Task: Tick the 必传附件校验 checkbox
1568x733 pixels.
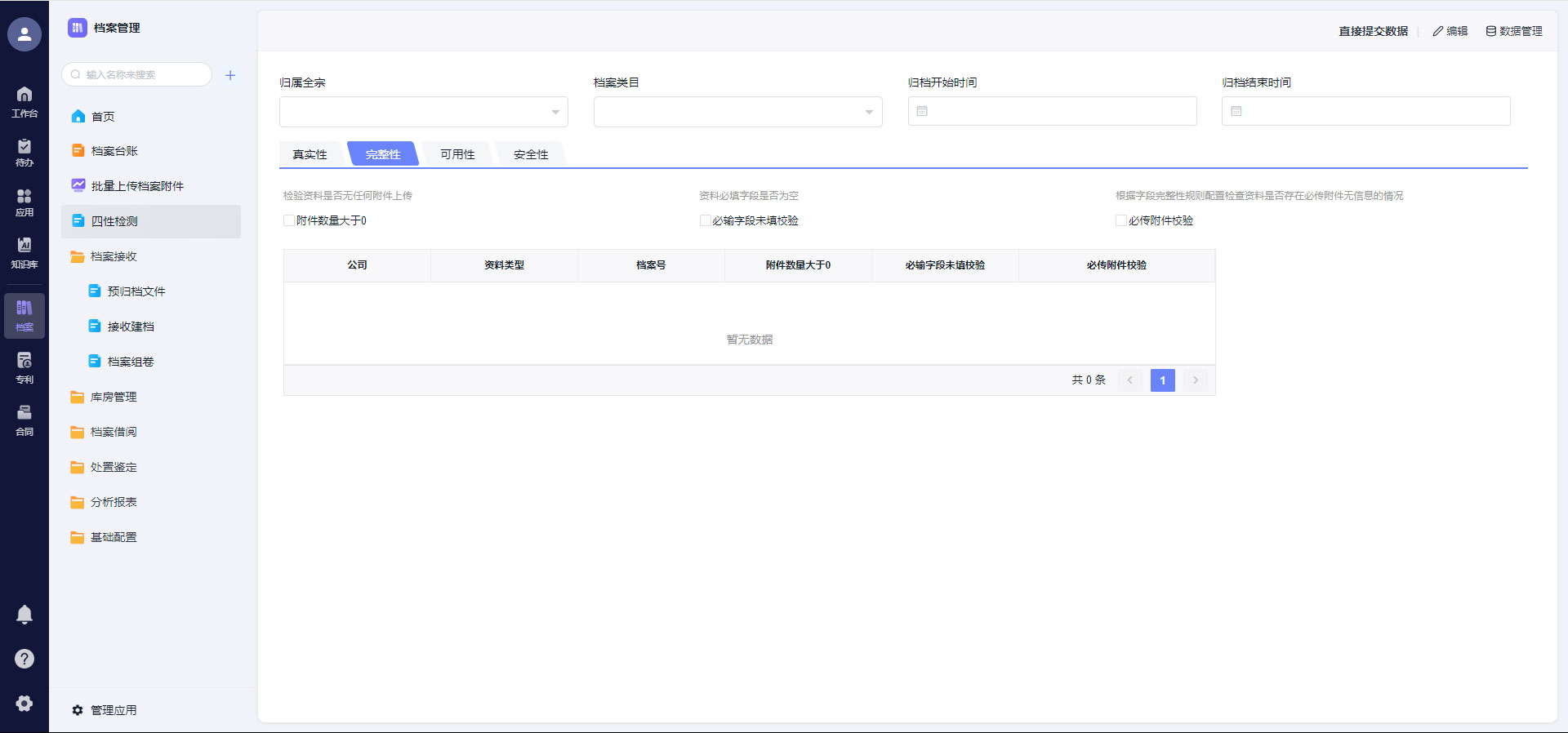Action: coord(1121,220)
